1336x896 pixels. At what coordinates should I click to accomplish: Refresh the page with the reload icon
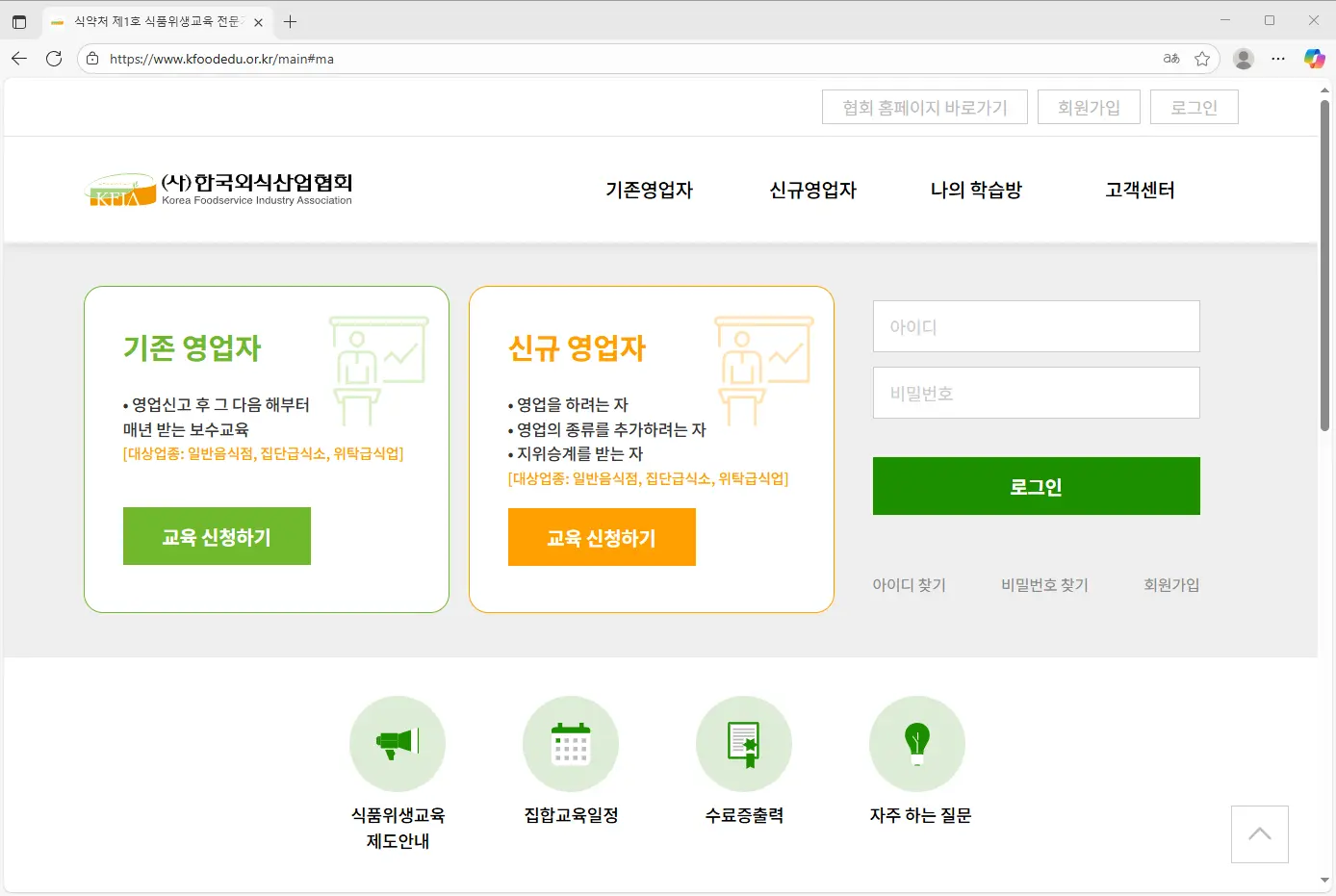pos(54,59)
